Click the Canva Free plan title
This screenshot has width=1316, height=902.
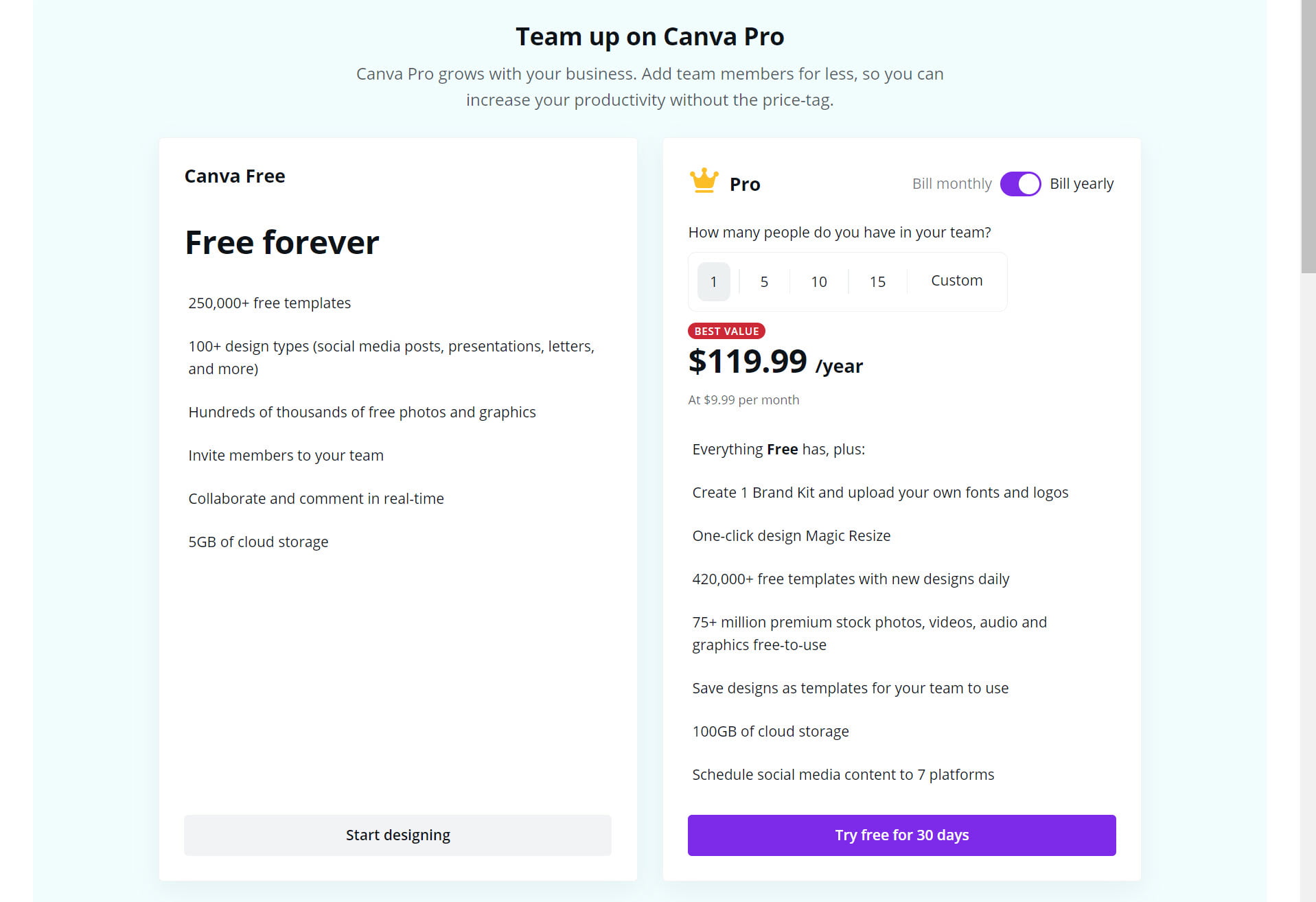point(235,176)
